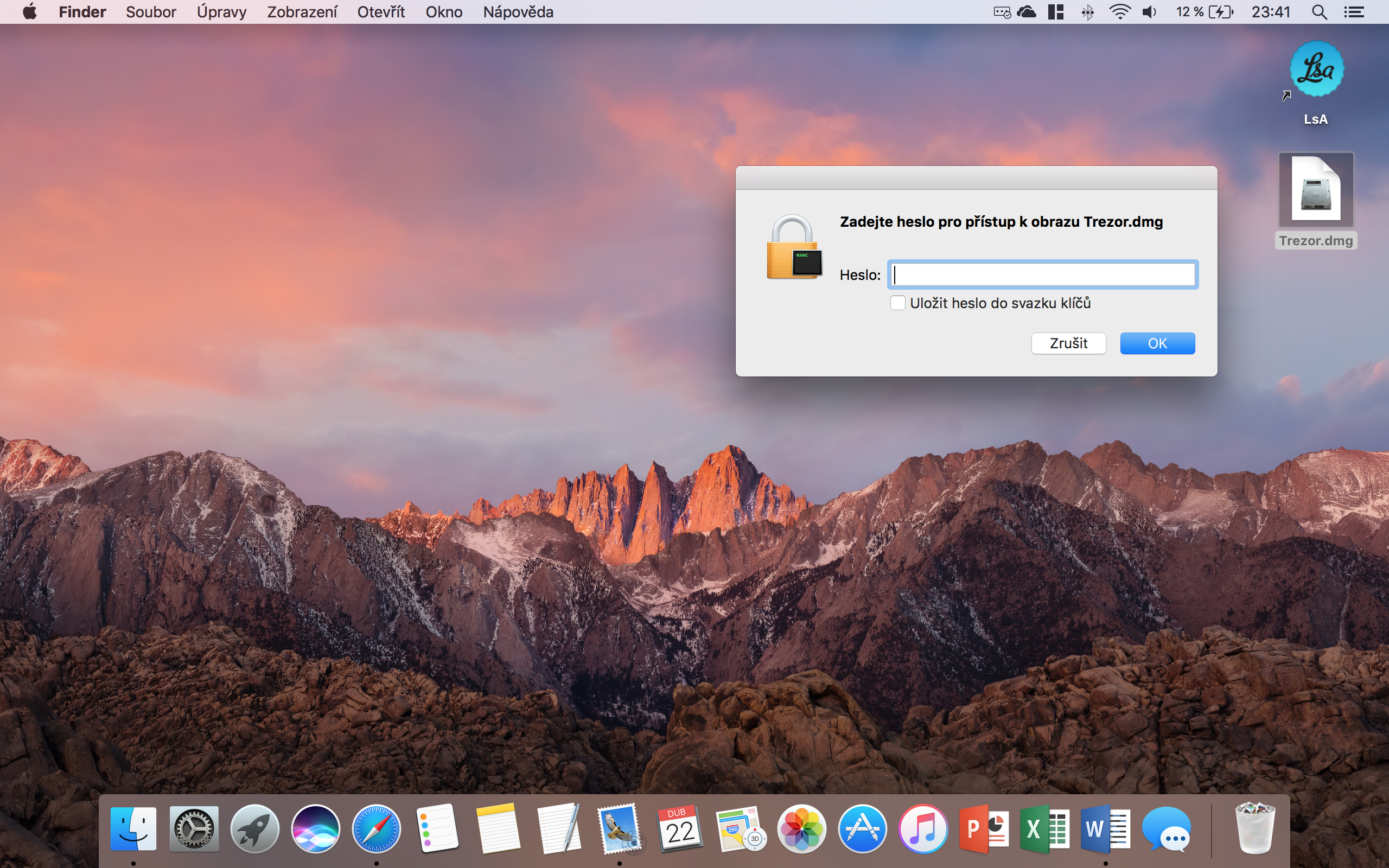1389x868 pixels.
Task: Enable Uložit heslo do svazku klíčů
Action: coord(897,303)
